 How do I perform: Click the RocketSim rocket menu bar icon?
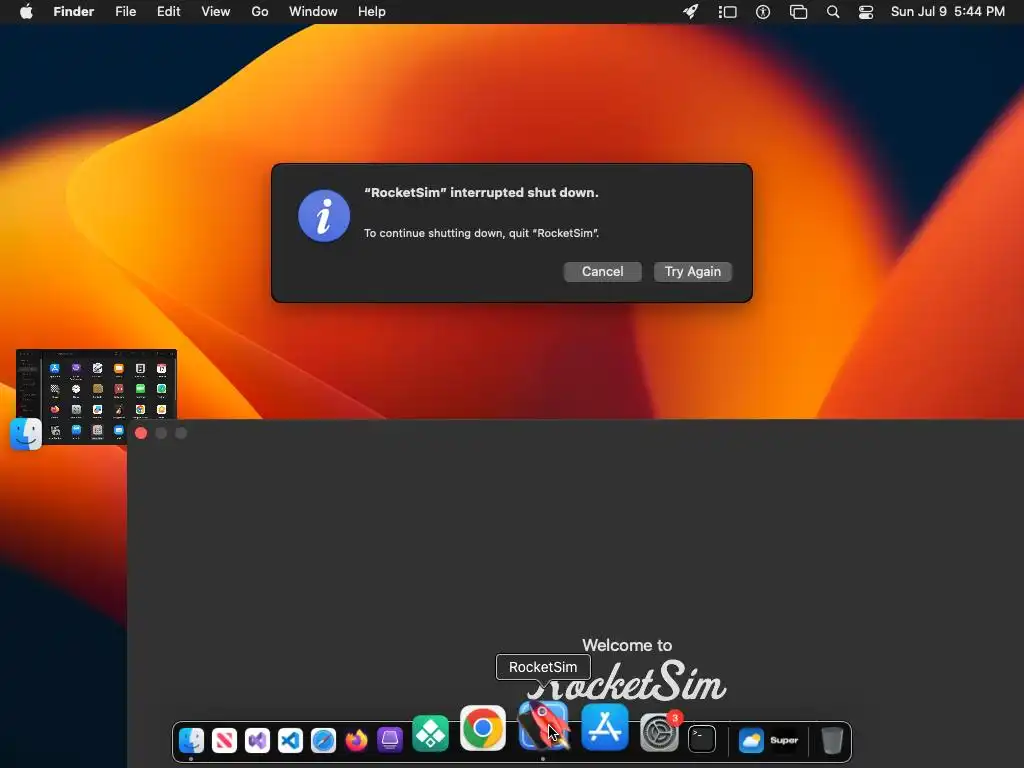point(691,11)
